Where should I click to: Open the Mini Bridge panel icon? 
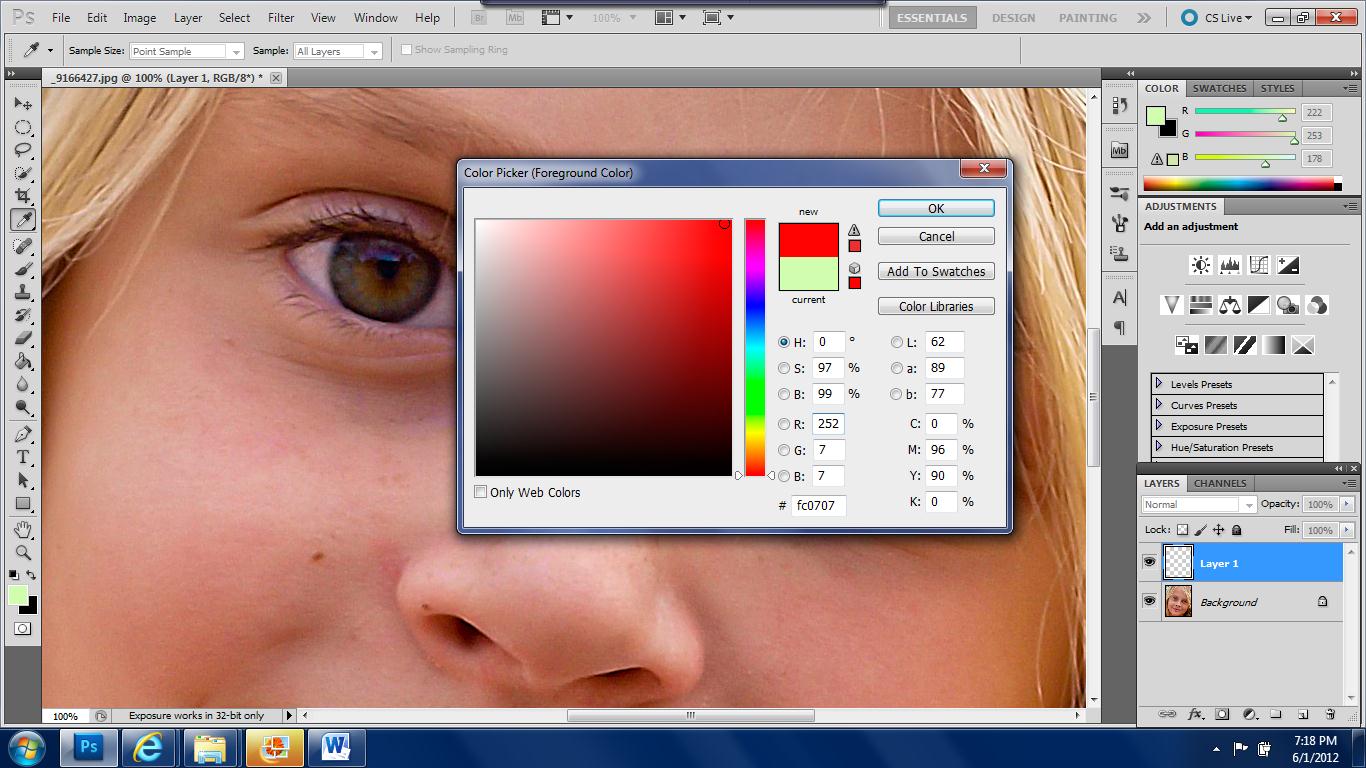[1119, 151]
